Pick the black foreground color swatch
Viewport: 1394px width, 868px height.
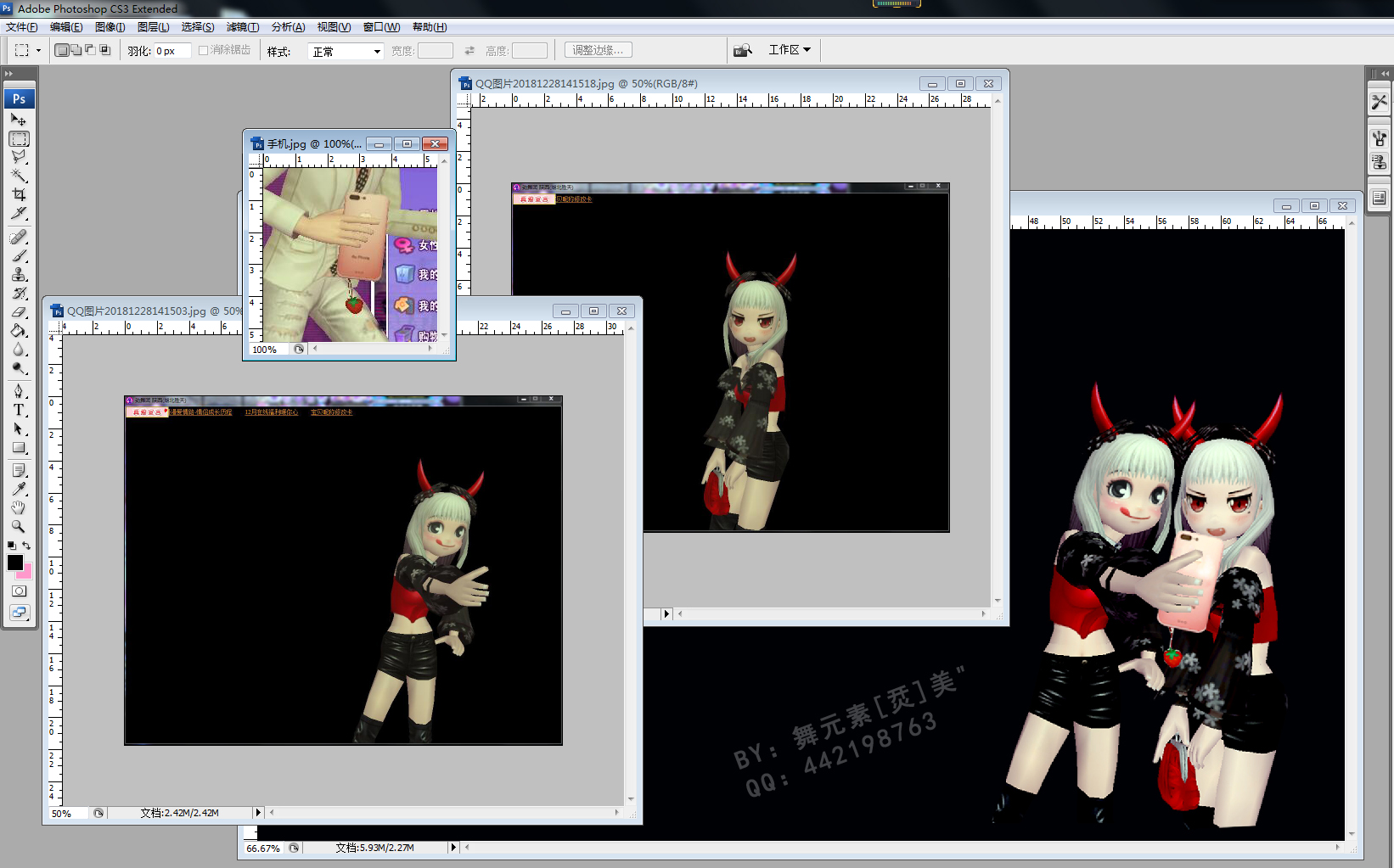coord(14,561)
